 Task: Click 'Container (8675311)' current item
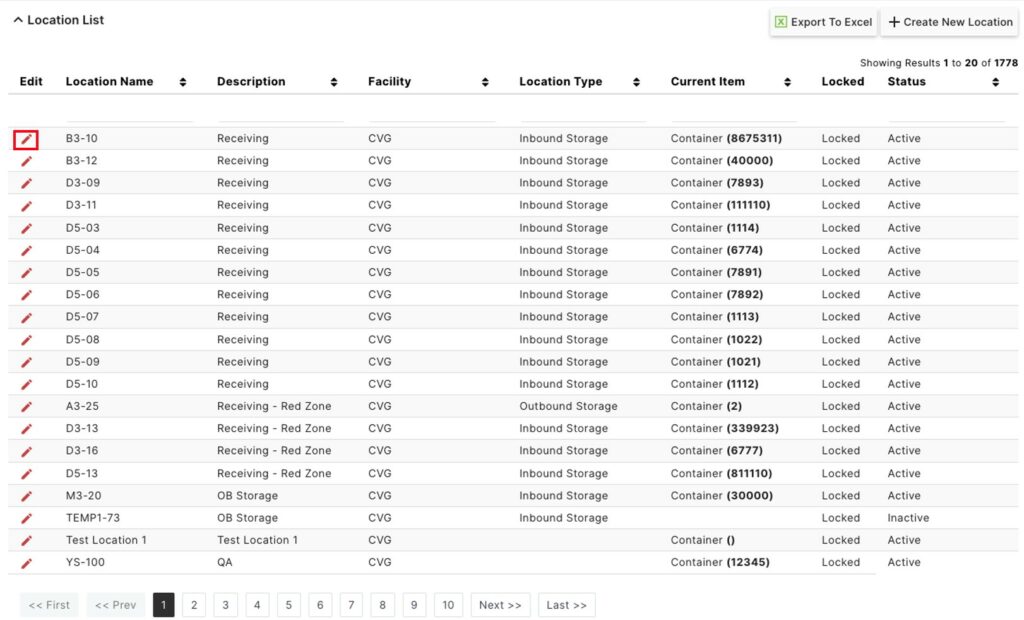tap(726, 139)
